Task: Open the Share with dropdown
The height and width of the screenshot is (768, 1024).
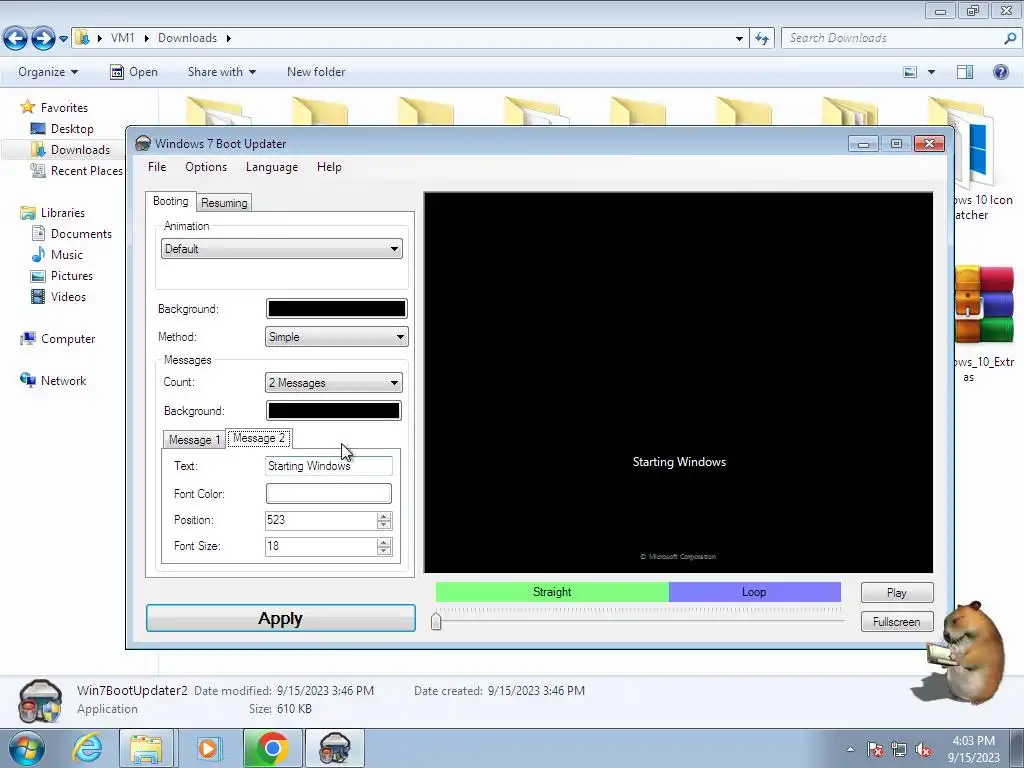Action: (x=221, y=72)
